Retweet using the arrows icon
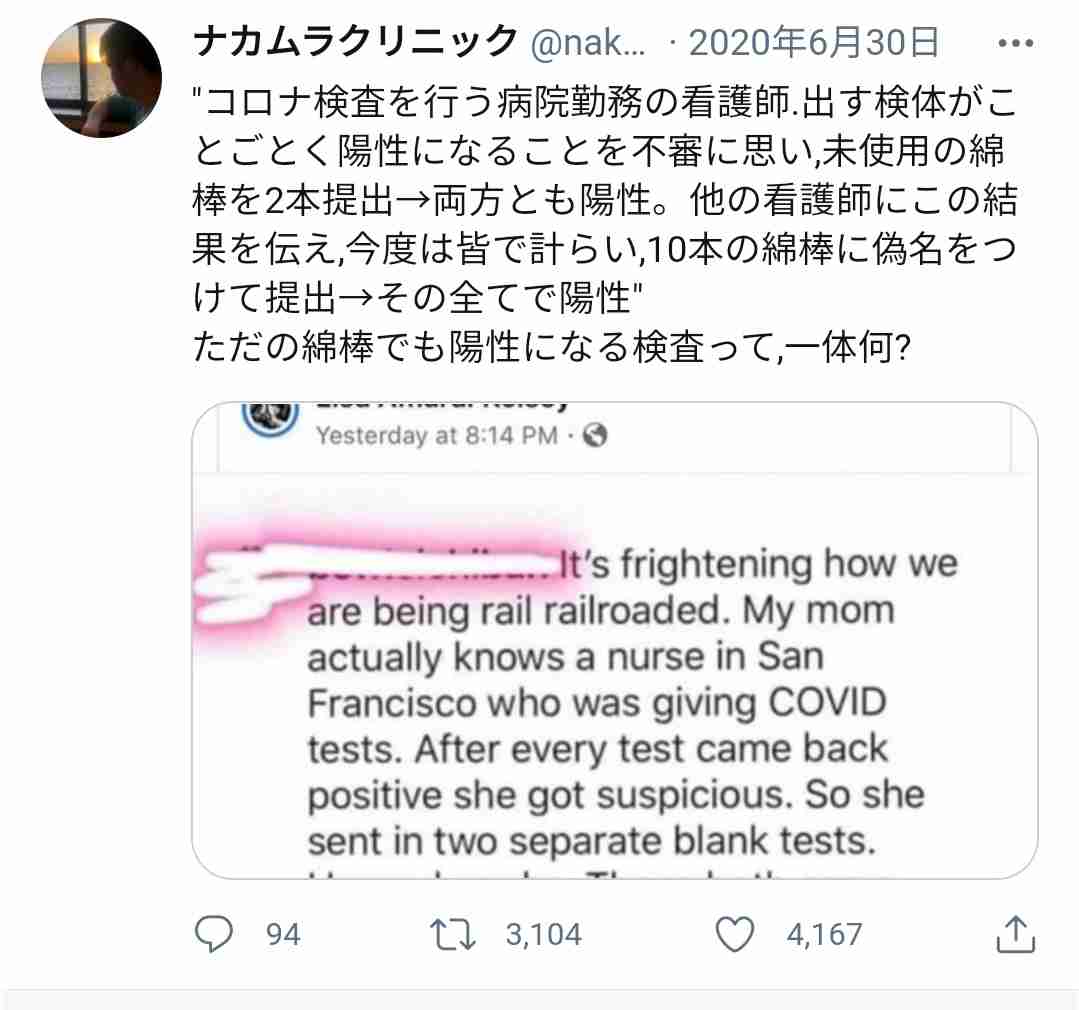The width and height of the screenshot is (1079, 1010). 452,934
